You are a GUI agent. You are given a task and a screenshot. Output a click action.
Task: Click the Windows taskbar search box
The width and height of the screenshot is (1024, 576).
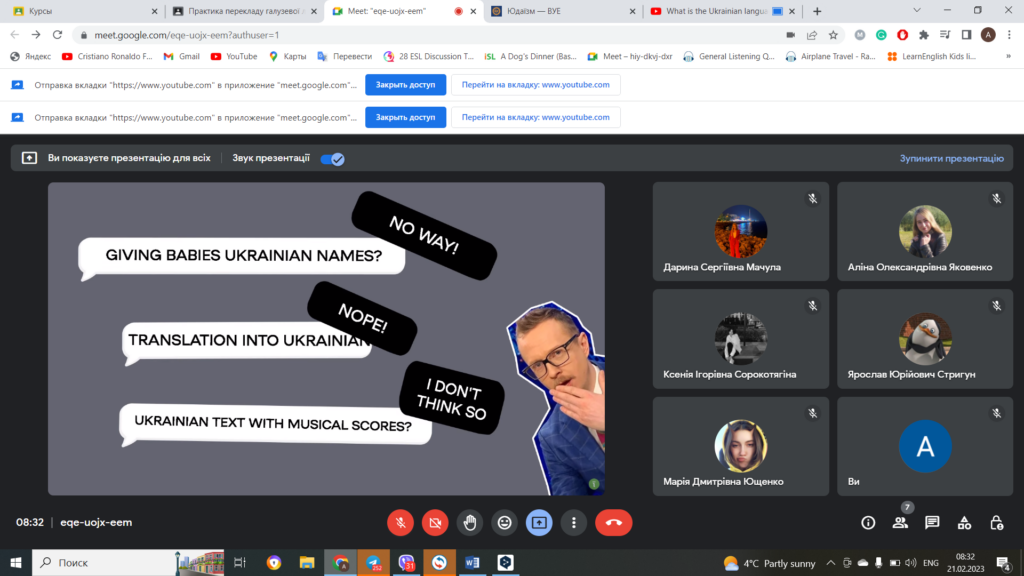[130, 563]
